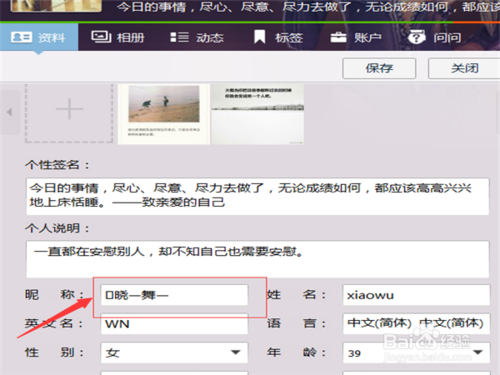The width and height of the screenshot is (500, 375).
Task: Add a new photo with the plus tile
Action: pos(69,109)
